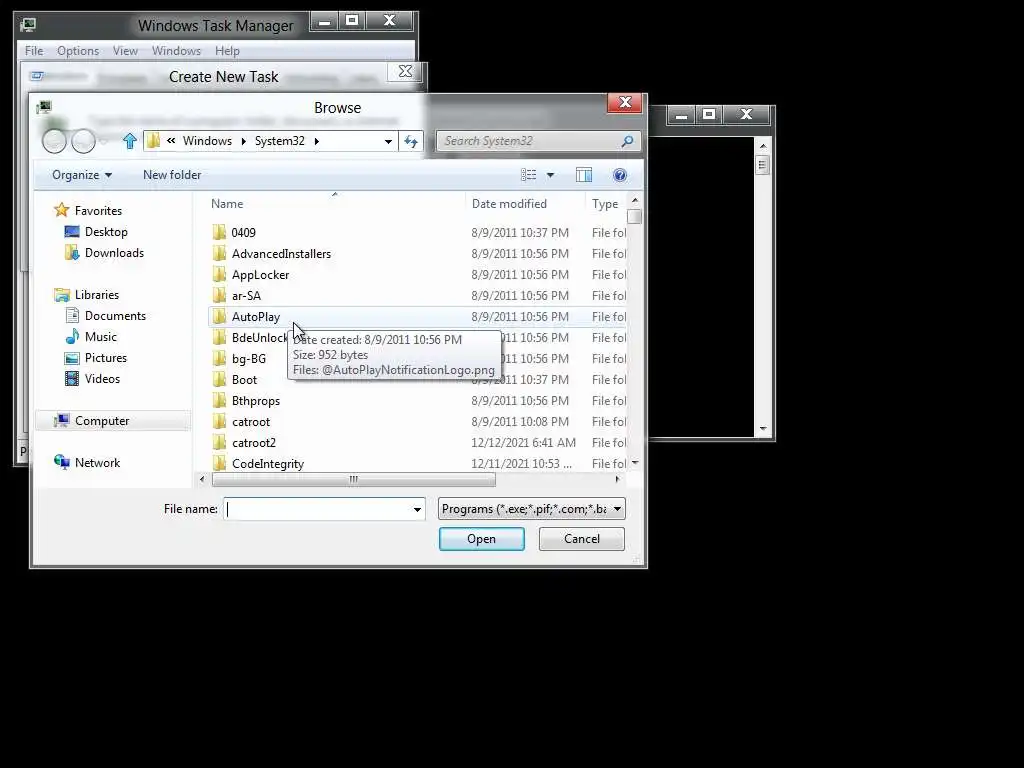
Task: Click the change view icon
Action: 528,175
